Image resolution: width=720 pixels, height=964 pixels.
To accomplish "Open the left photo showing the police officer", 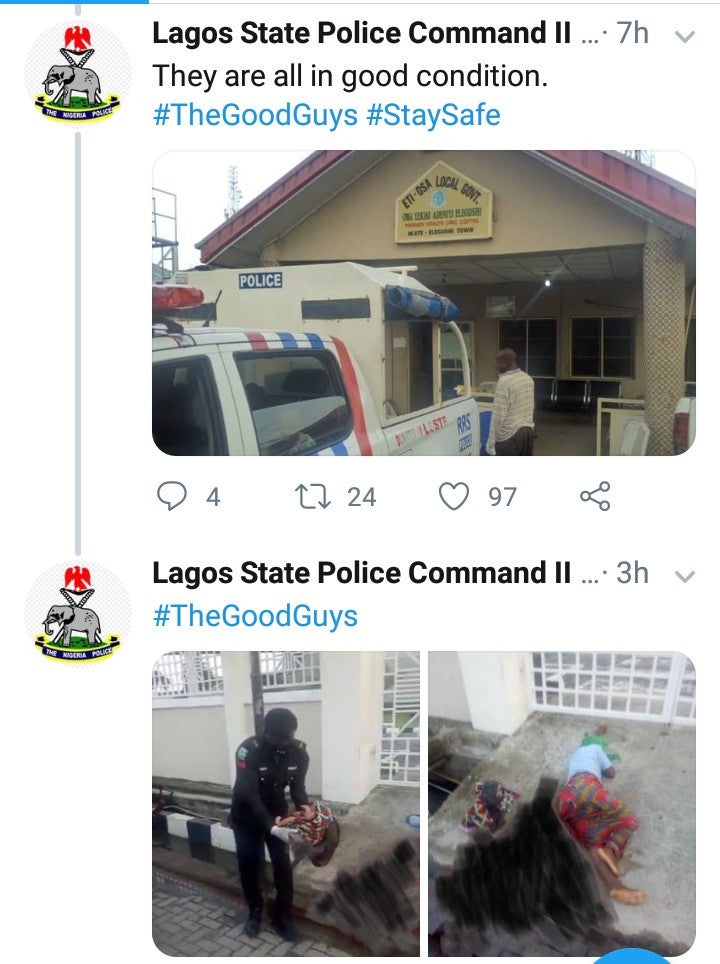I will pyautogui.click(x=286, y=803).
